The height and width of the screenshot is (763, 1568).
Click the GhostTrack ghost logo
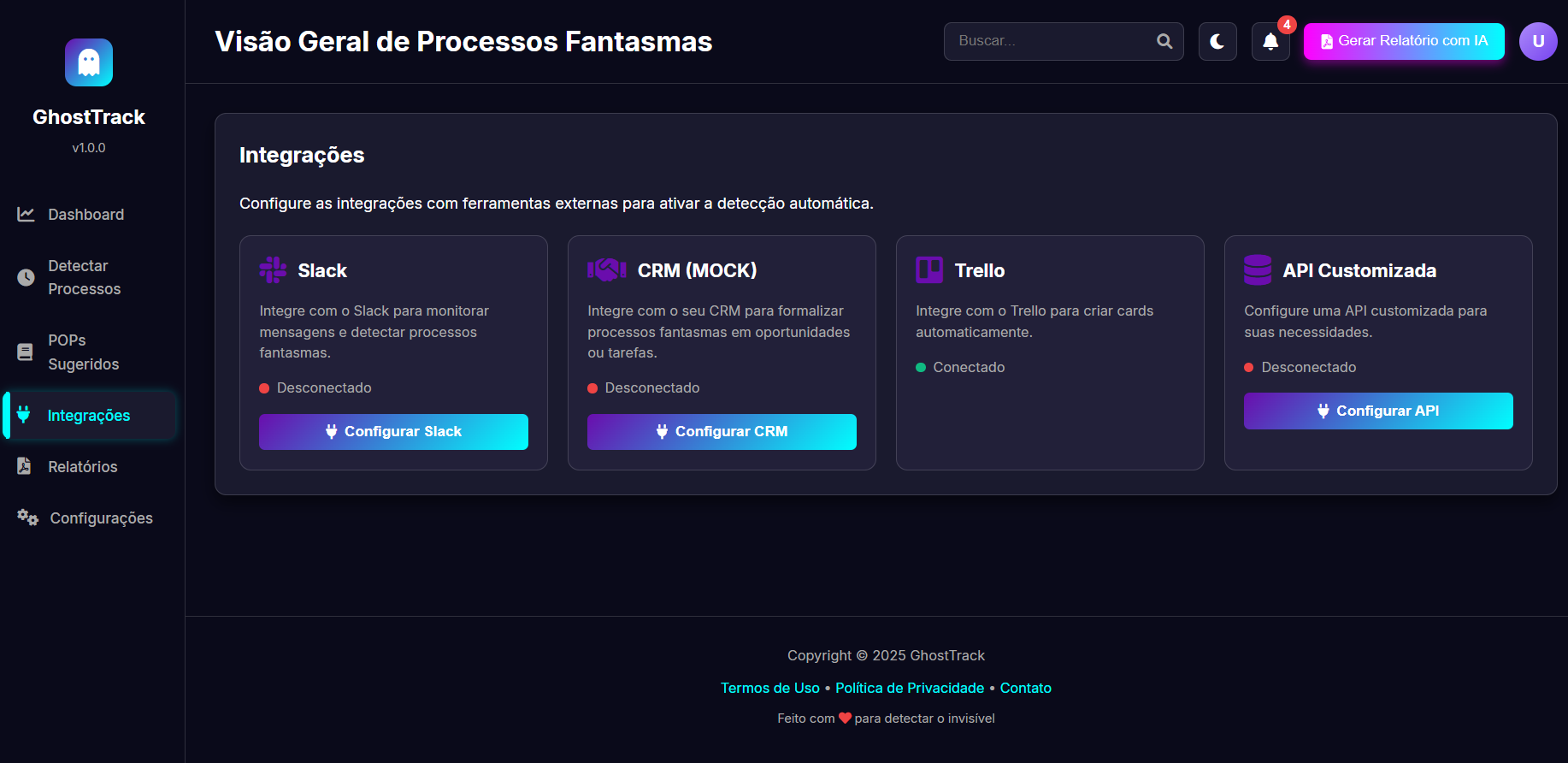89,62
